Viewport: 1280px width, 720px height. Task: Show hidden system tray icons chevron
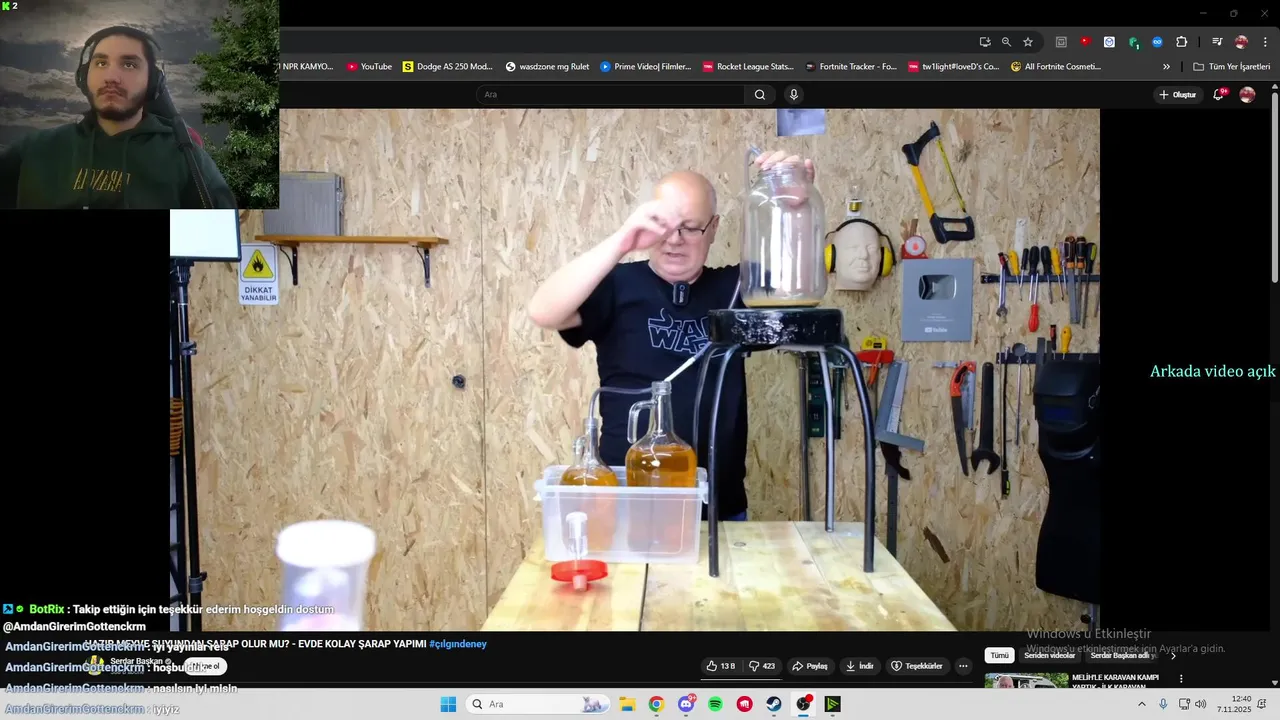(x=1142, y=704)
